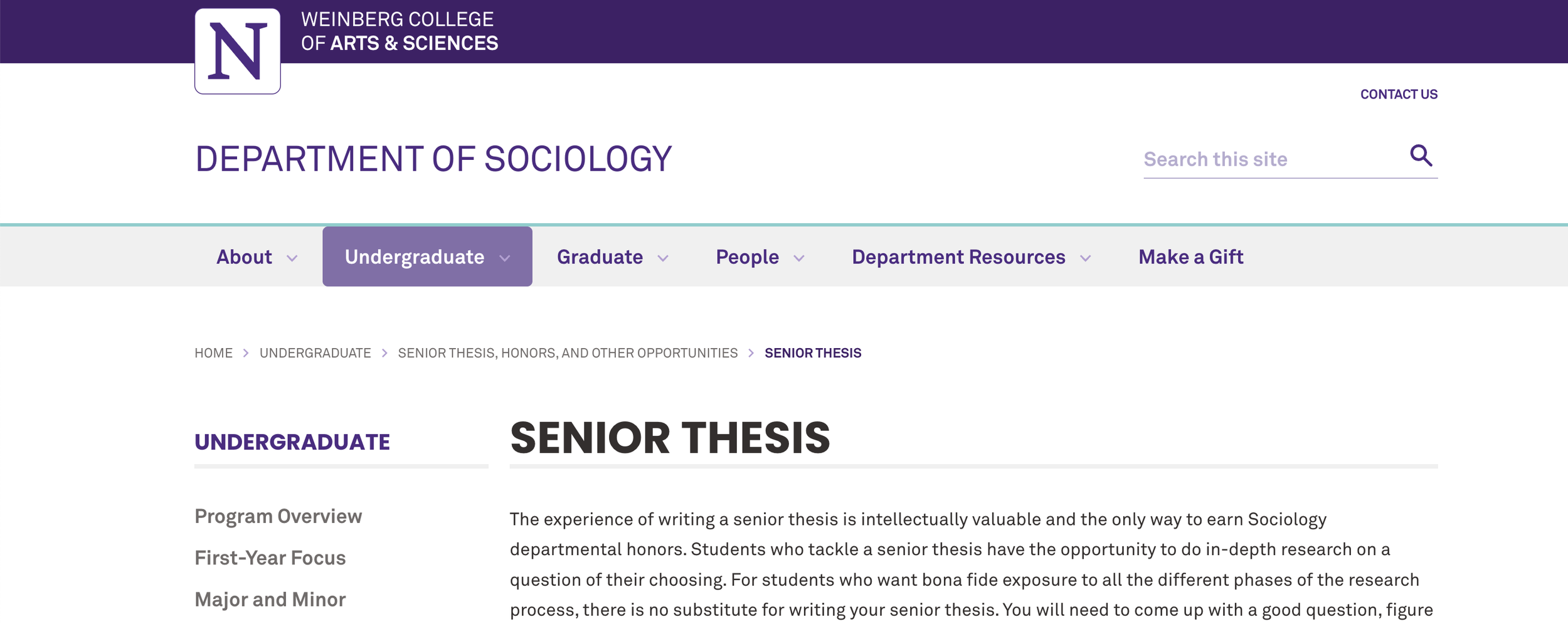The height and width of the screenshot is (624, 1568).
Task: Click the Department of Sociology title
Action: 433,159
